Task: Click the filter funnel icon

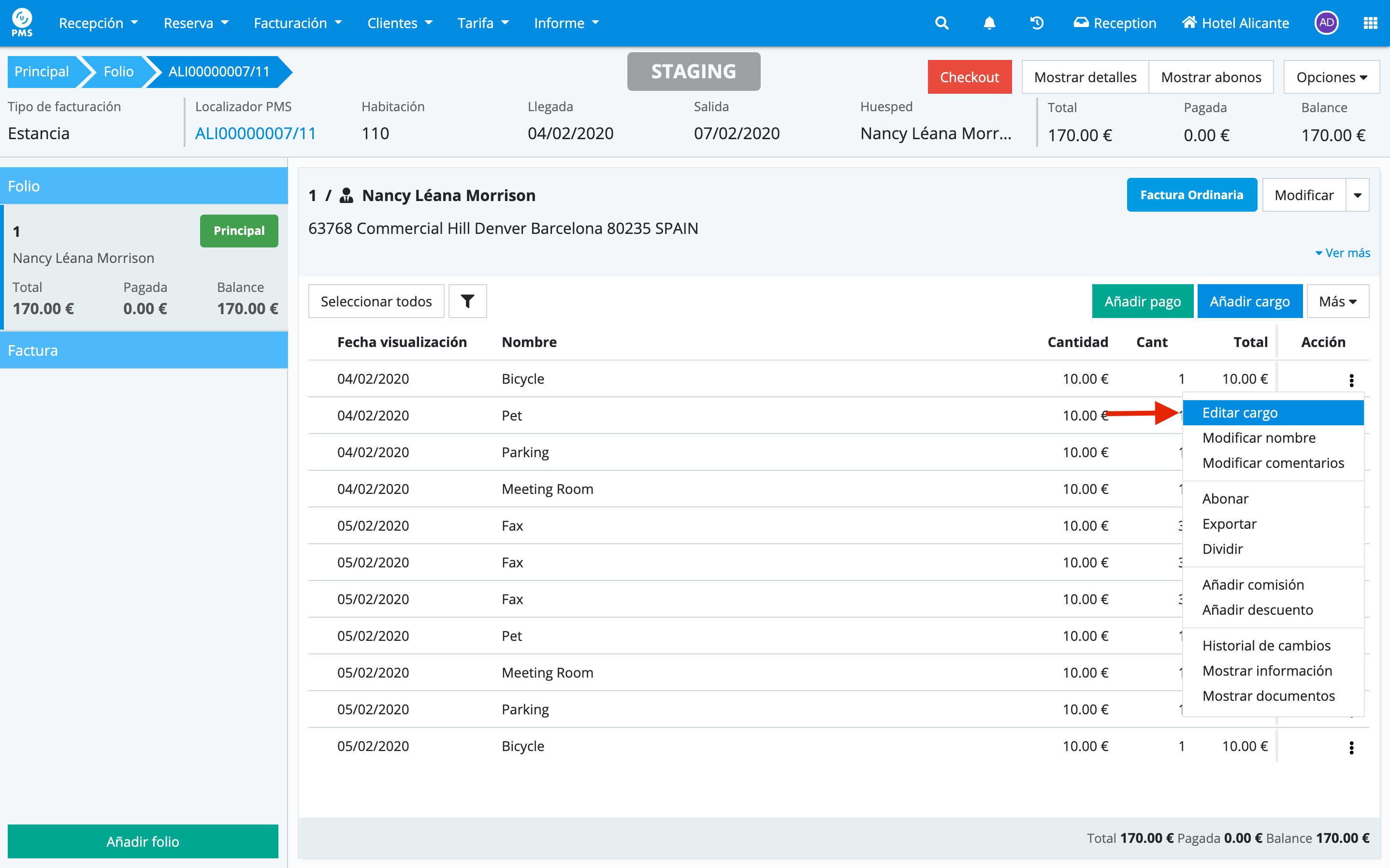Action: tap(467, 302)
